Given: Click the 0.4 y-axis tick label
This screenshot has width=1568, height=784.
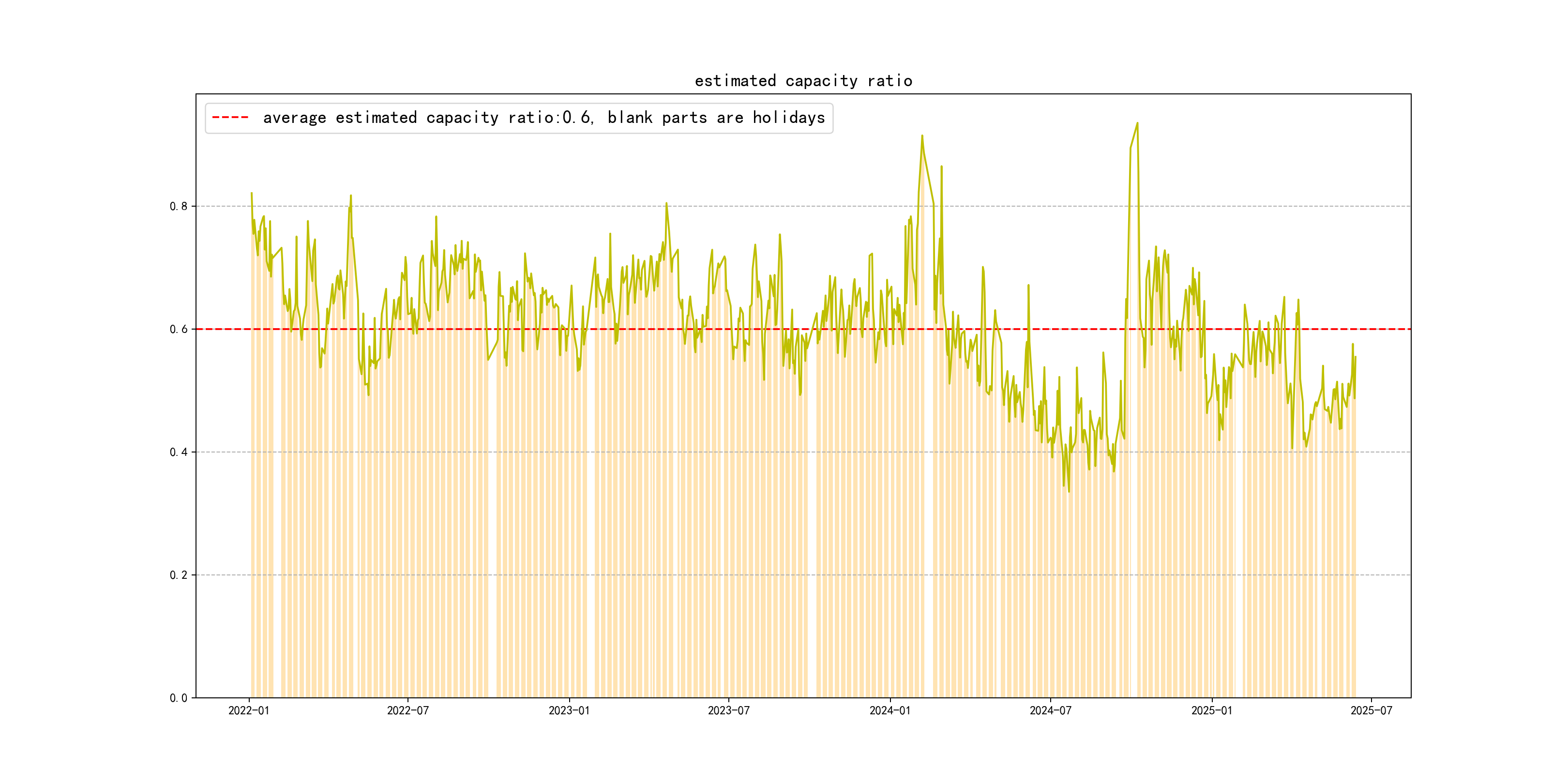Looking at the screenshot, I should 179,452.
